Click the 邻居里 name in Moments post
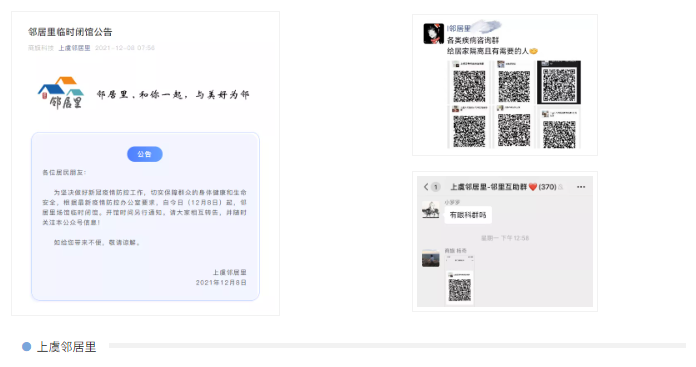The height and width of the screenshot is (367, 696). pyautogui.click(x=459, y=29)
